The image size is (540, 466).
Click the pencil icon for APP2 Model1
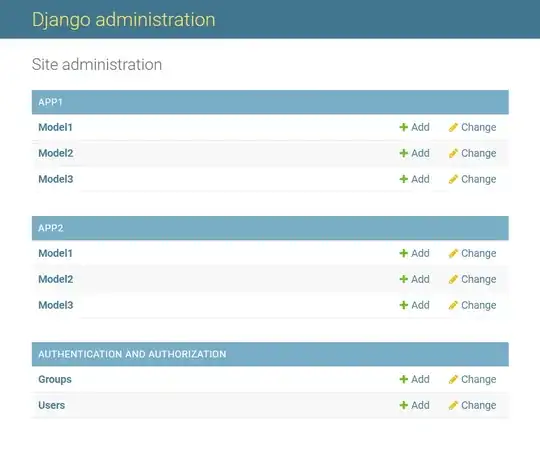tap(453, 253)
